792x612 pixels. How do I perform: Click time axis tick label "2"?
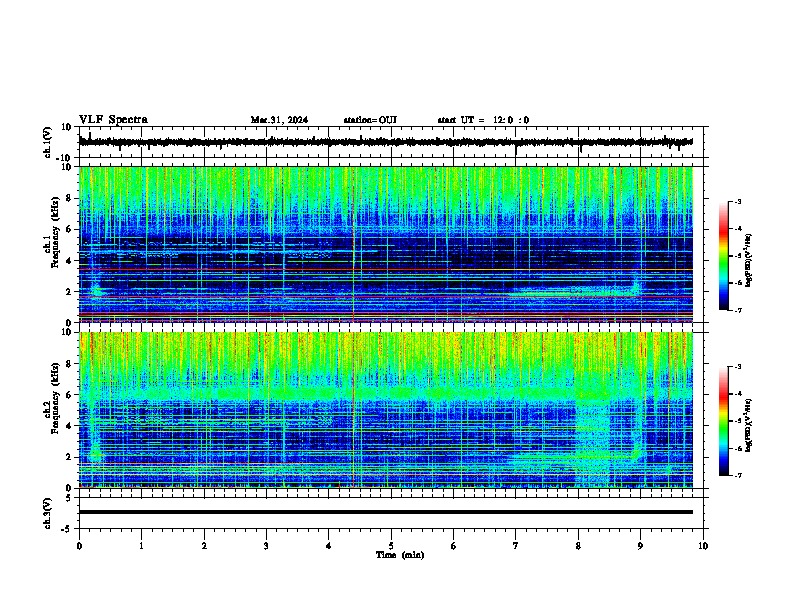[204, 546]
